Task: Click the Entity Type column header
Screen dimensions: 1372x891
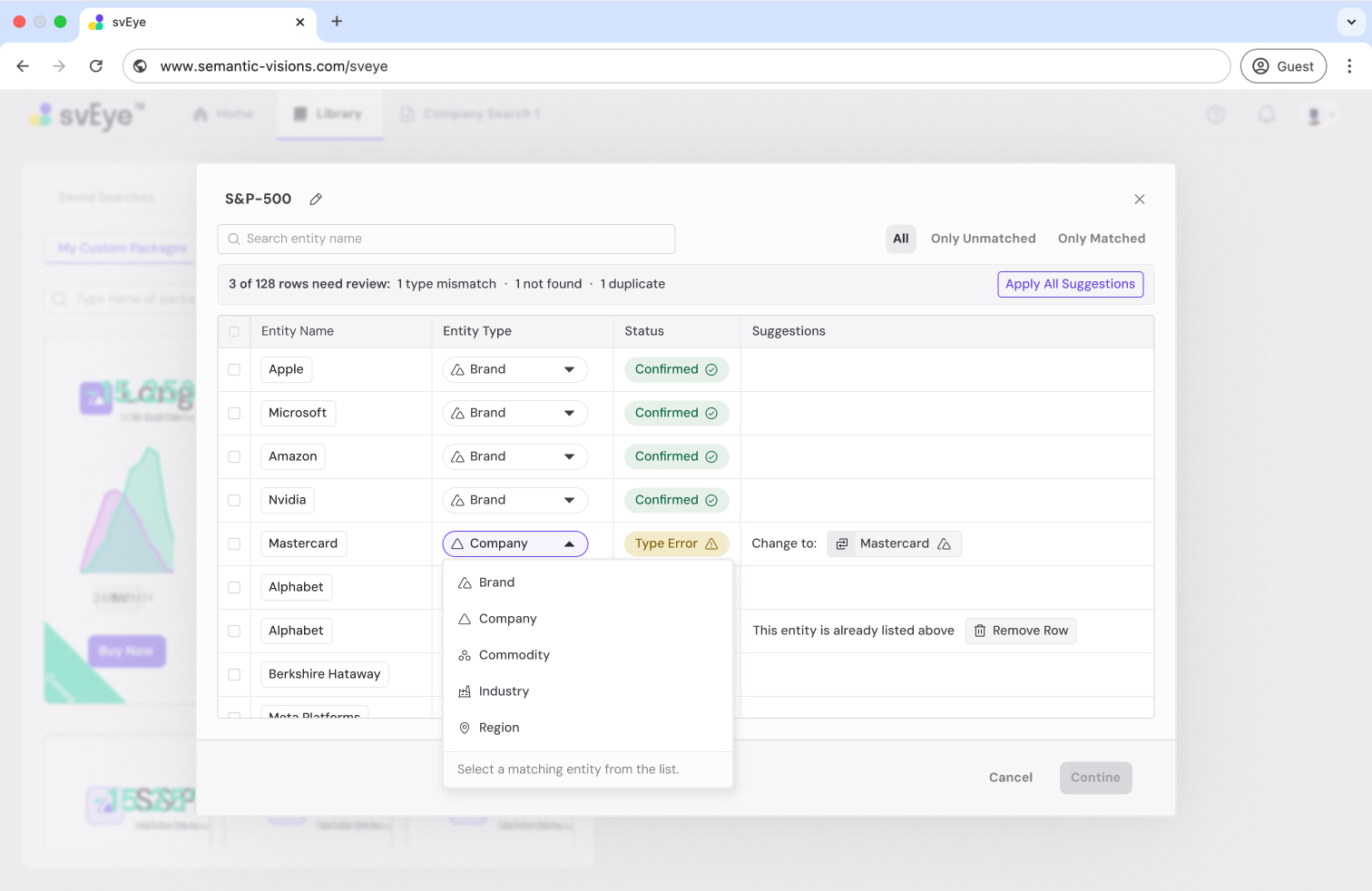Action: [476, 331]
